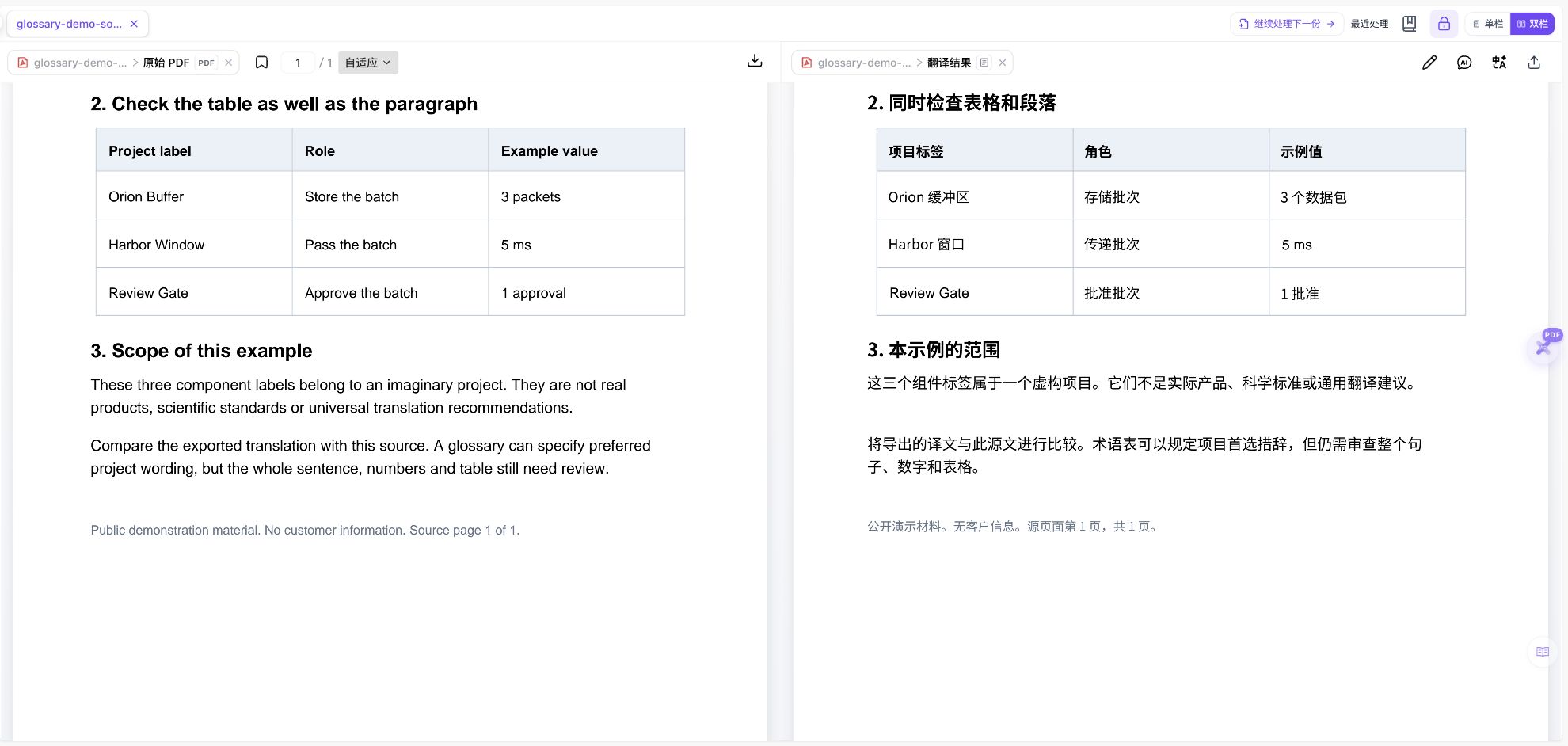Close the 原始 PDF panel tab

(229, 63)
